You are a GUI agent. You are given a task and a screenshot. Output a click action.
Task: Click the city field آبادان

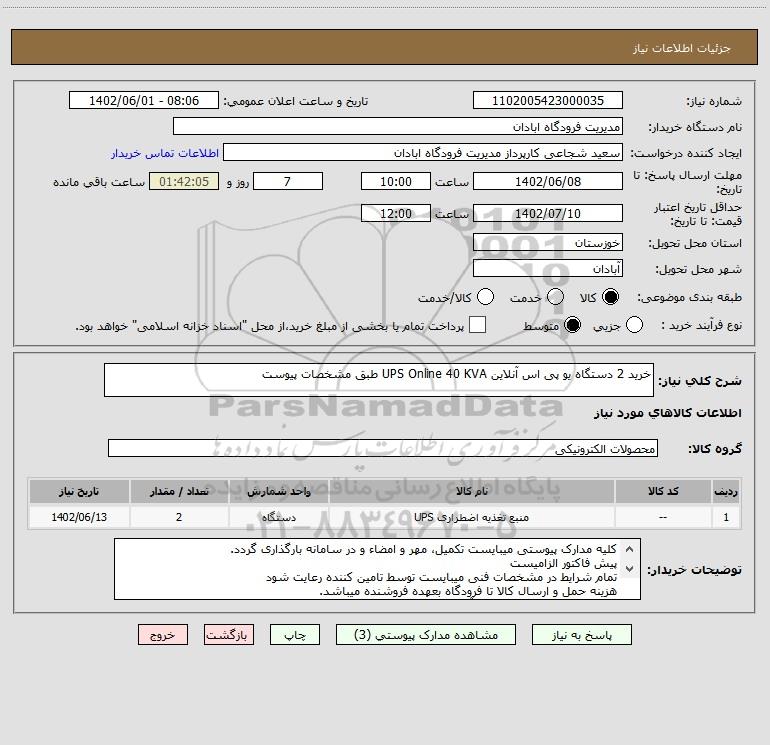pyautogui.click(x=548, y=268)
